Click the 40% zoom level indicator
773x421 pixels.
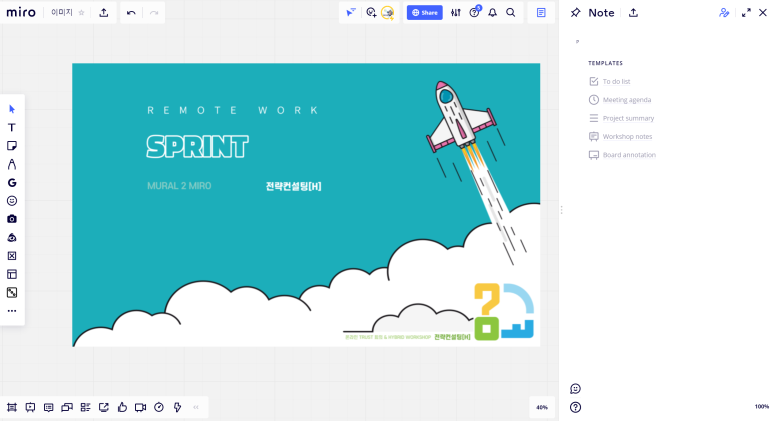point(542,407)
